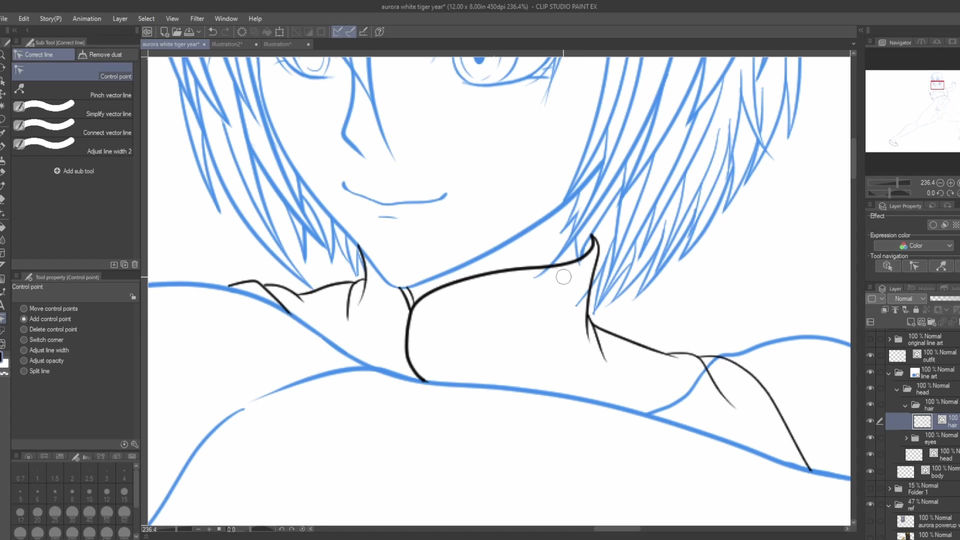Toggle visibility of the body layer
Viewport: 960px width, 540px height.
tap(871, 471)
